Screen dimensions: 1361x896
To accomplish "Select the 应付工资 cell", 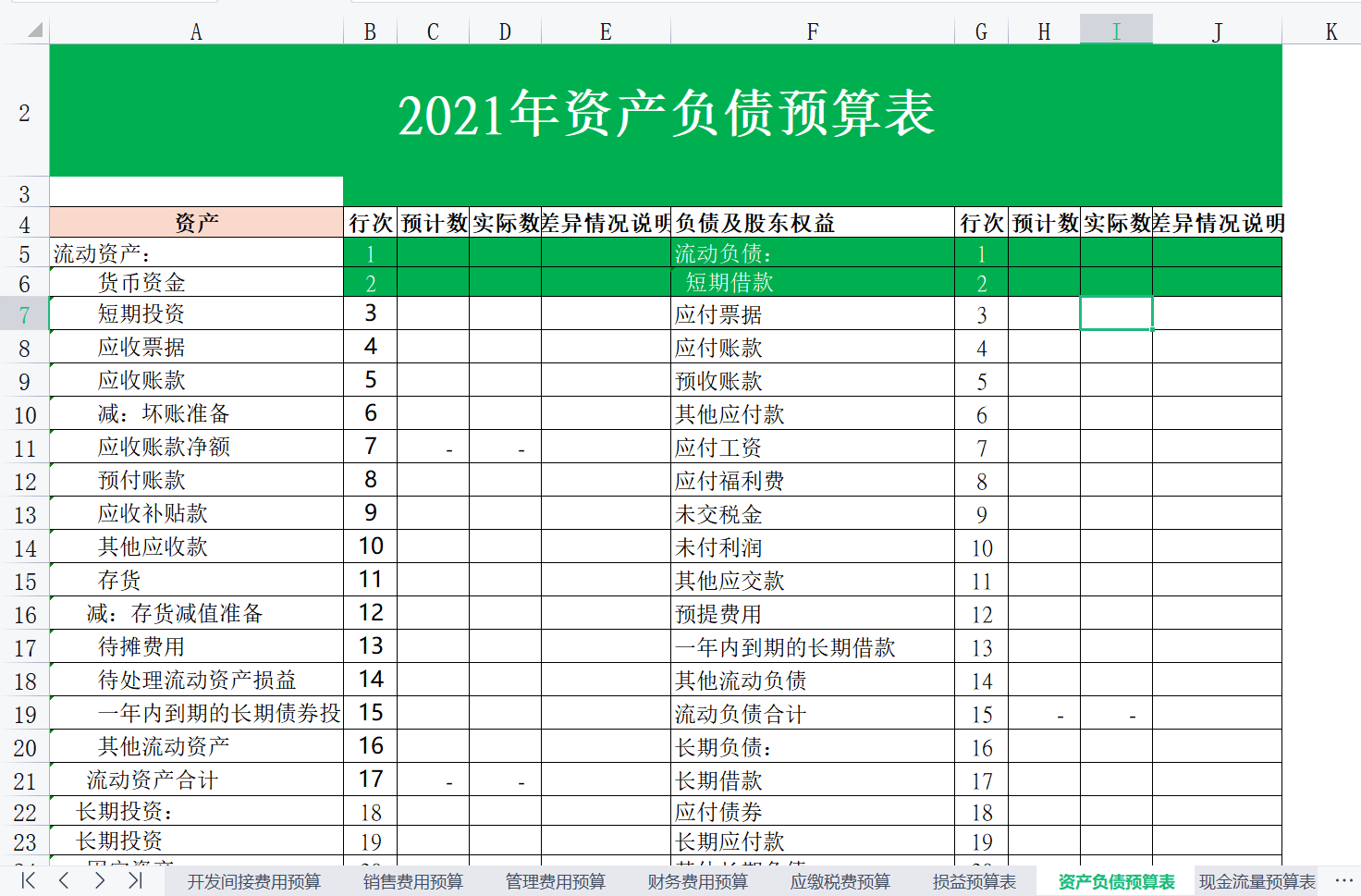I will 813,448.
